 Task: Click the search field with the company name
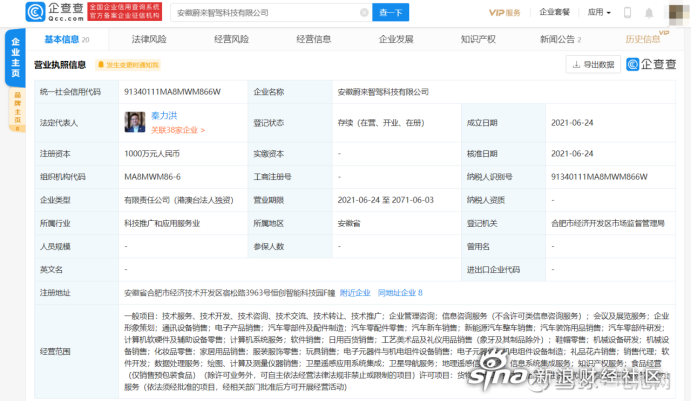tap(271, 12)
